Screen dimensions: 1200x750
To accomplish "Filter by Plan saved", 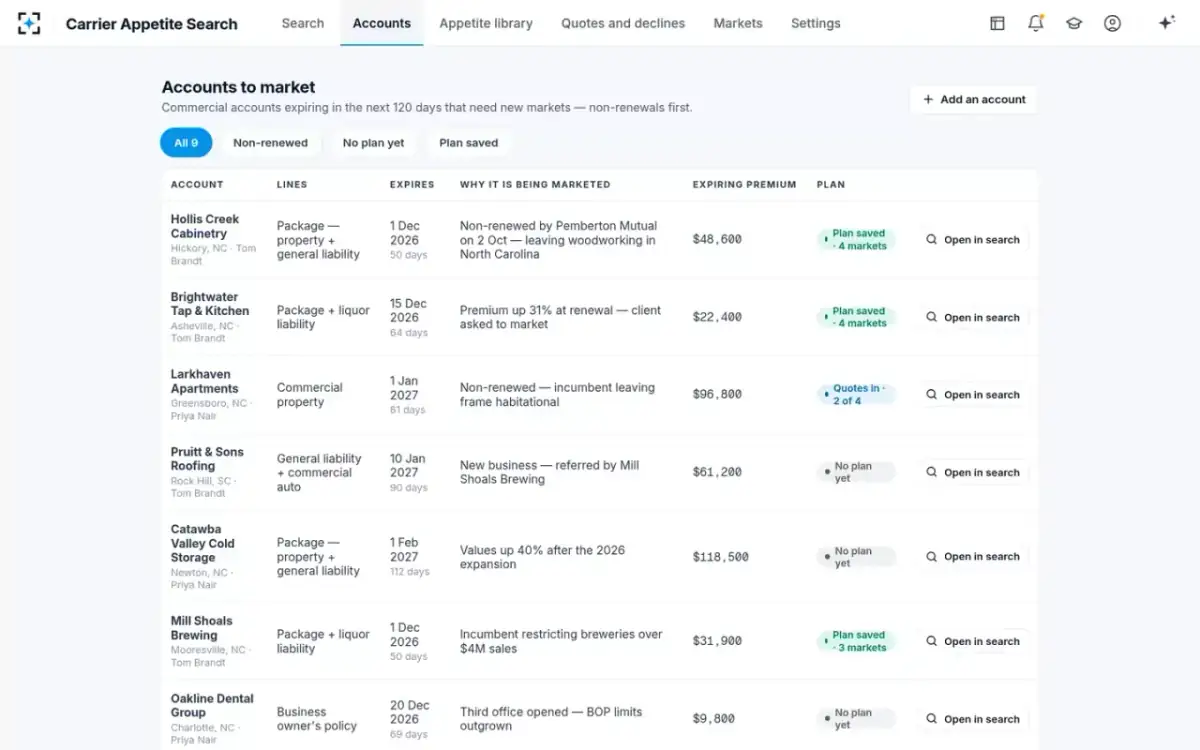I will point(469,143).
